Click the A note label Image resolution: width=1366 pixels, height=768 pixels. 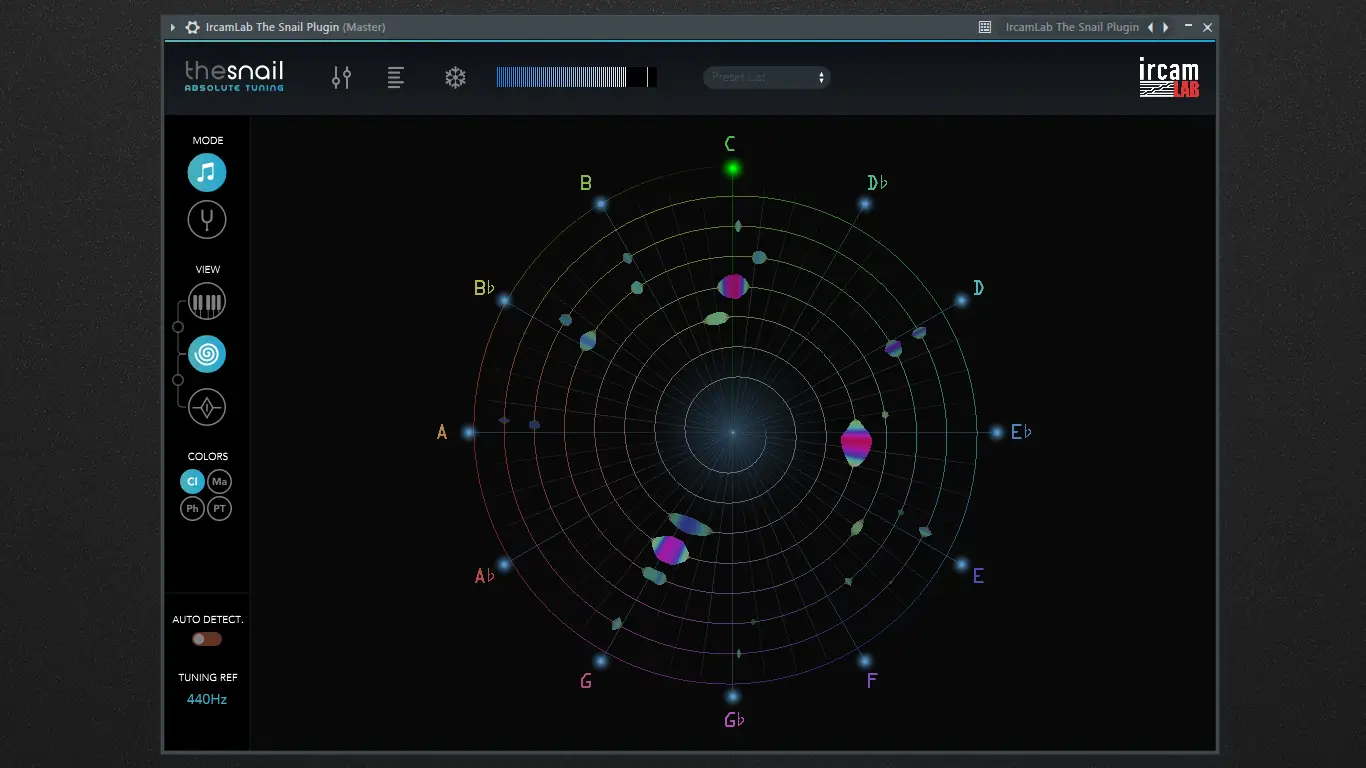coord(442,432)
